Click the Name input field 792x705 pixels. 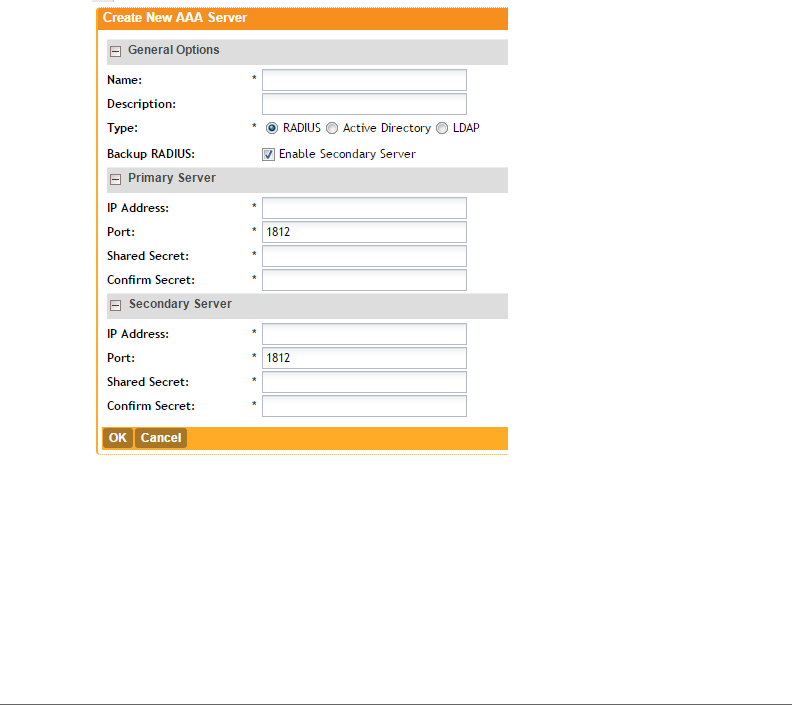(364, 80)
